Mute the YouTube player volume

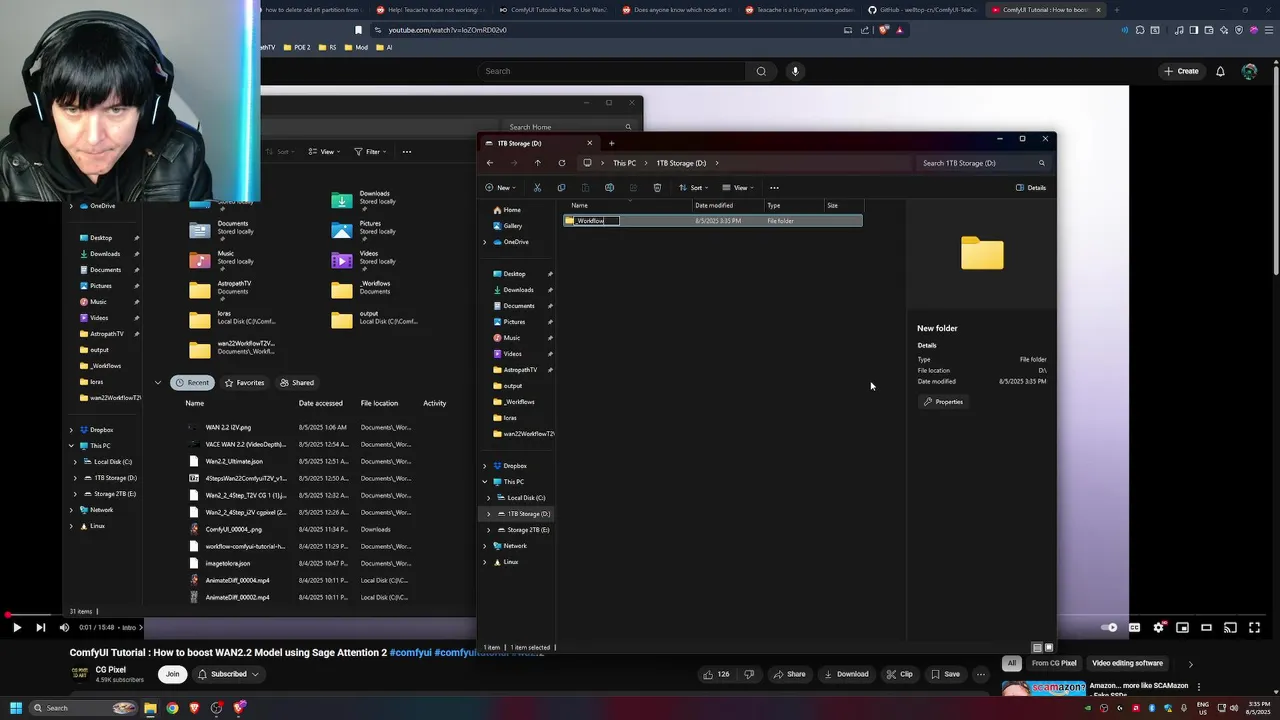coord(64,628)
